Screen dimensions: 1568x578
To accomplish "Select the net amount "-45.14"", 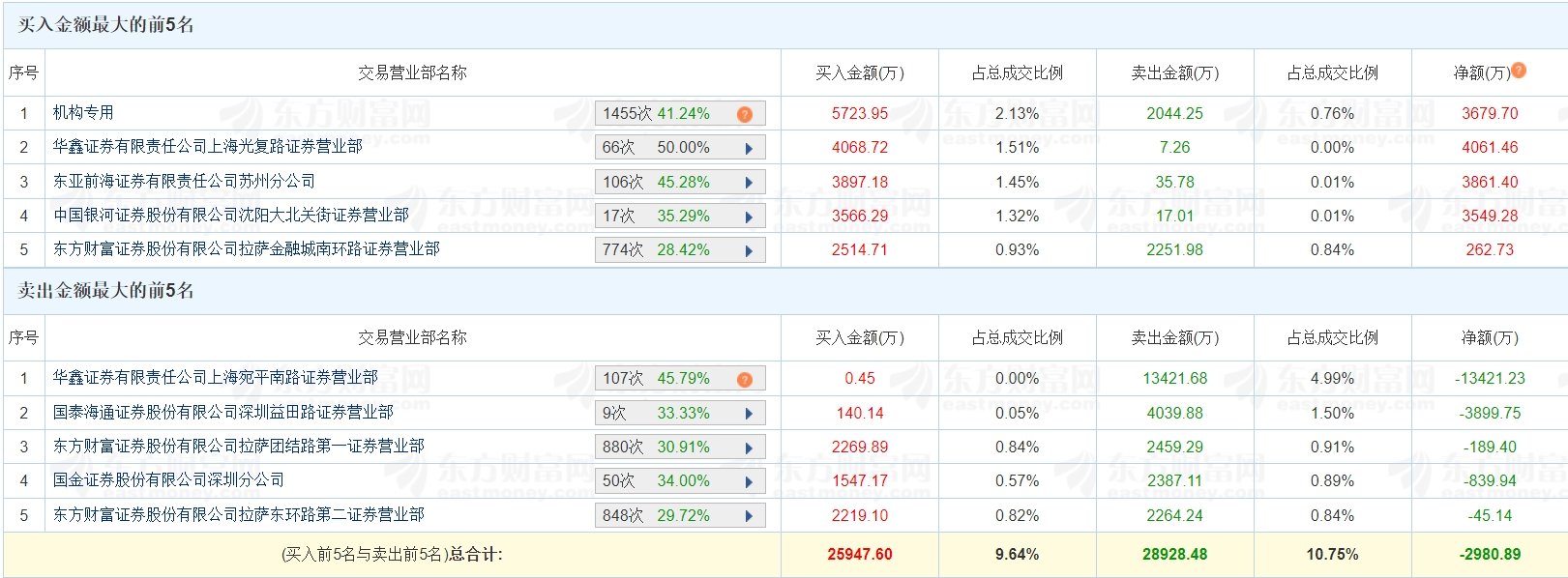I will (x=1491, y=516).
